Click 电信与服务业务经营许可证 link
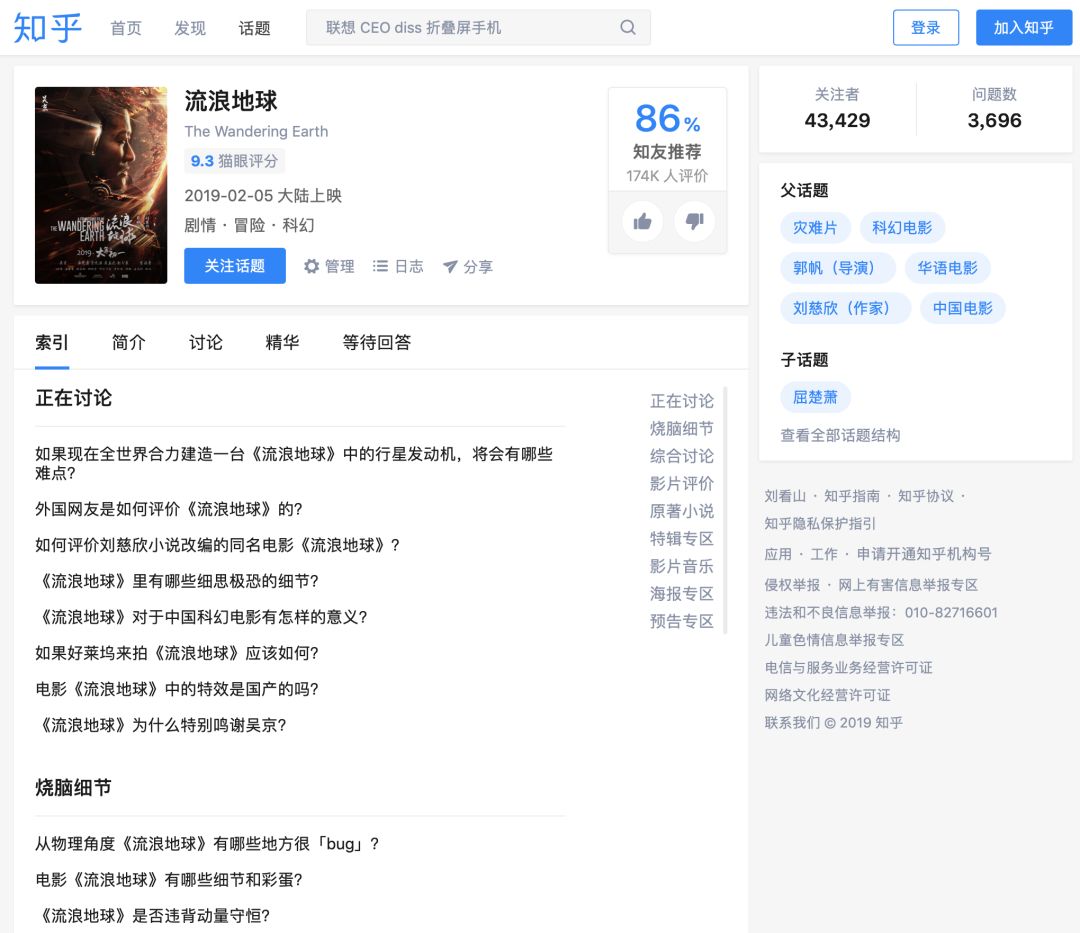 849,667
